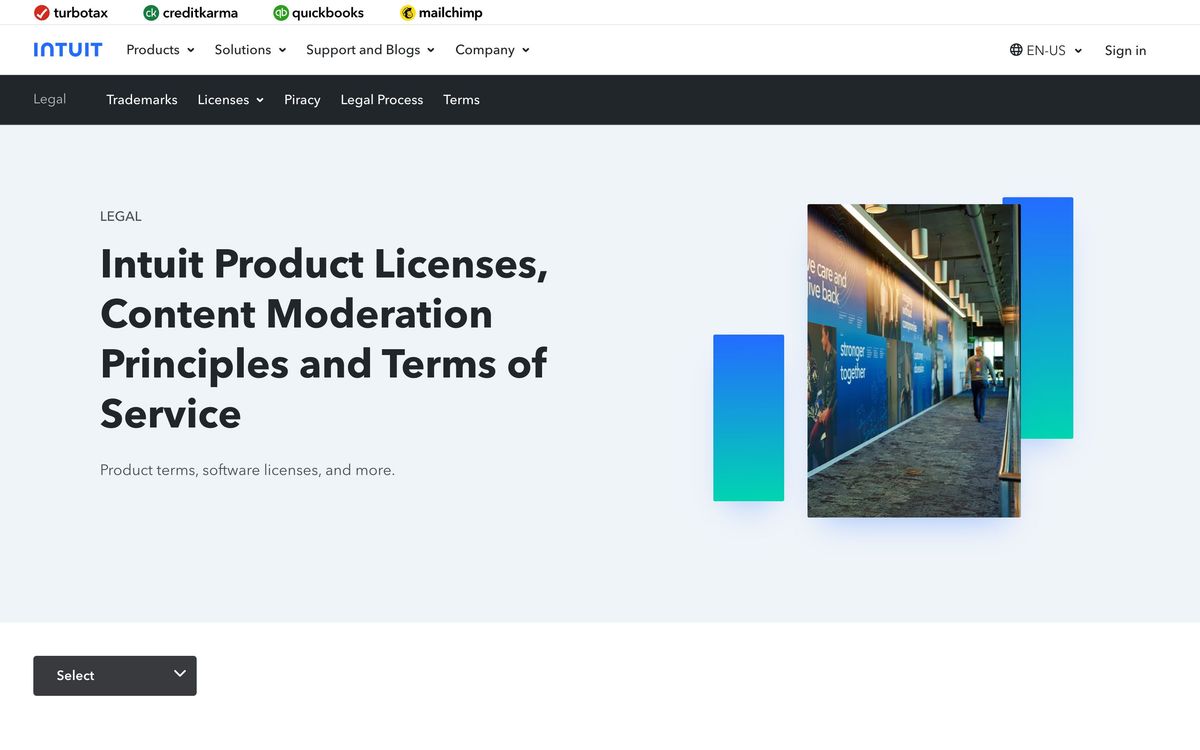Open the TurboTax brand logo link
The width and height of the screenshot is (1200, 750).
point(71,13)
